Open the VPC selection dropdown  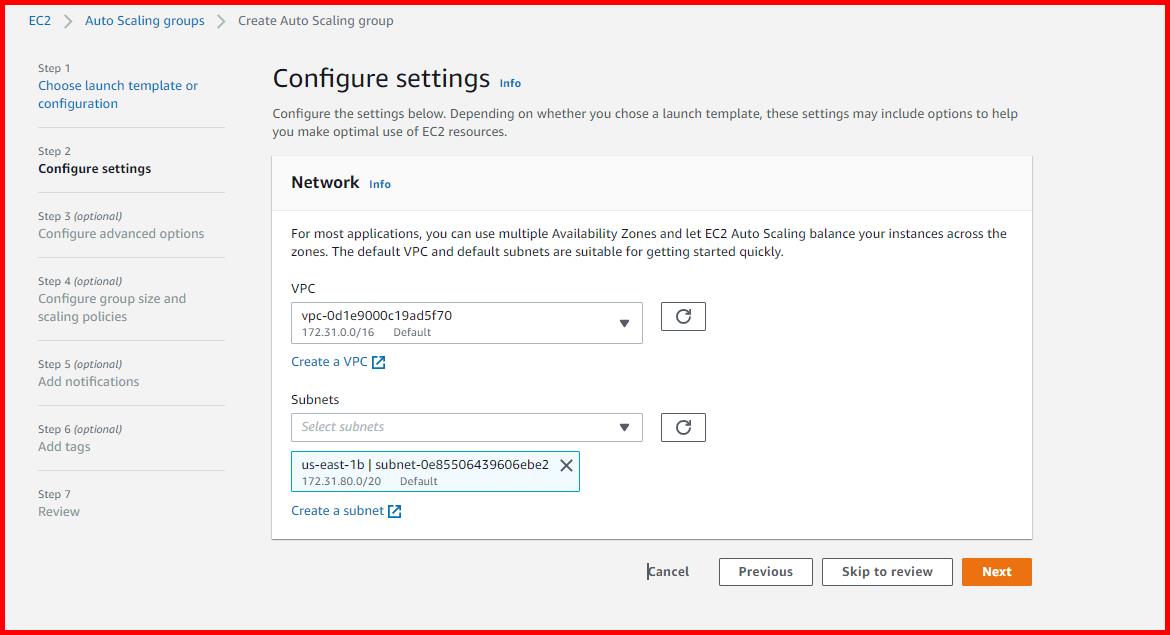click(466, 322)
